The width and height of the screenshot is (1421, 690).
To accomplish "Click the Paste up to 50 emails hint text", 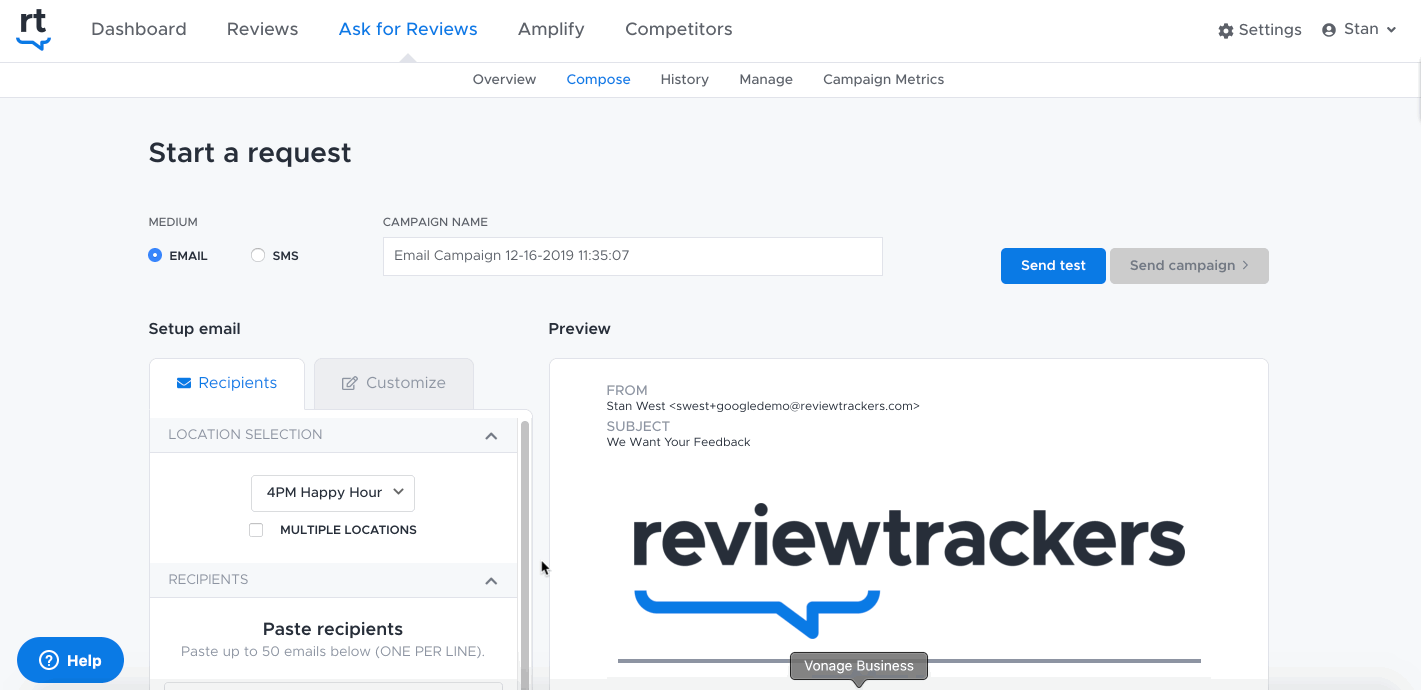I will tap(333, 652).
